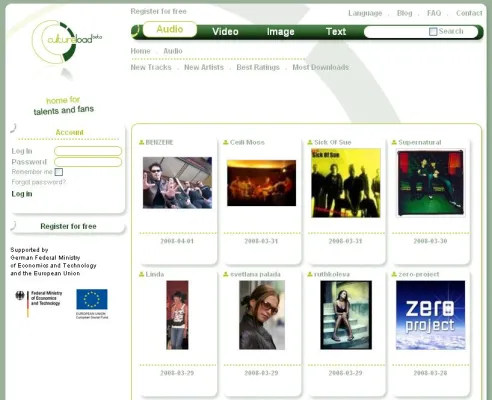Switch to the Text tab
Screen dimensions: 492x400
336,32
